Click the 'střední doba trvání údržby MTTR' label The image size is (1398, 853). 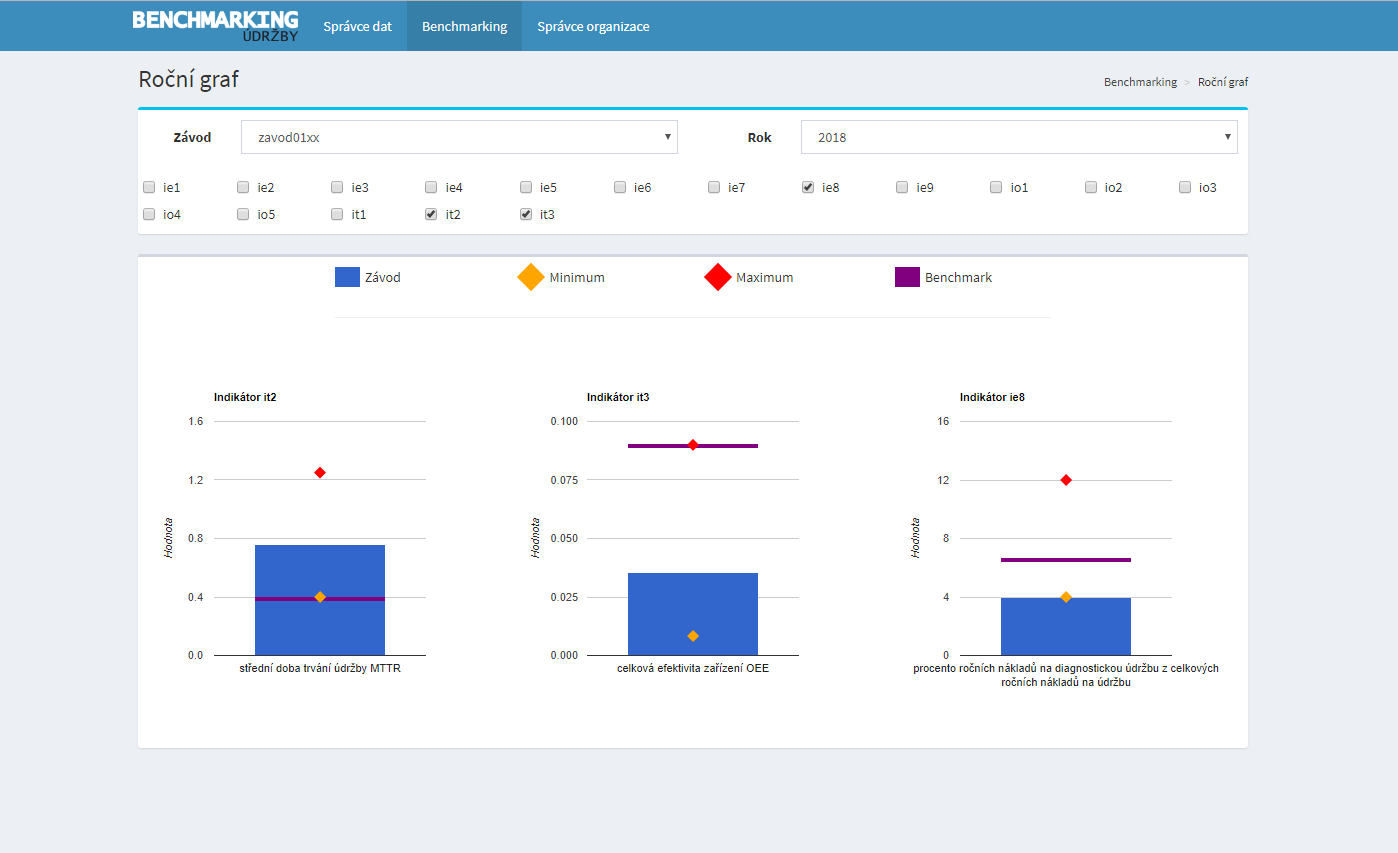pos(320,668)
